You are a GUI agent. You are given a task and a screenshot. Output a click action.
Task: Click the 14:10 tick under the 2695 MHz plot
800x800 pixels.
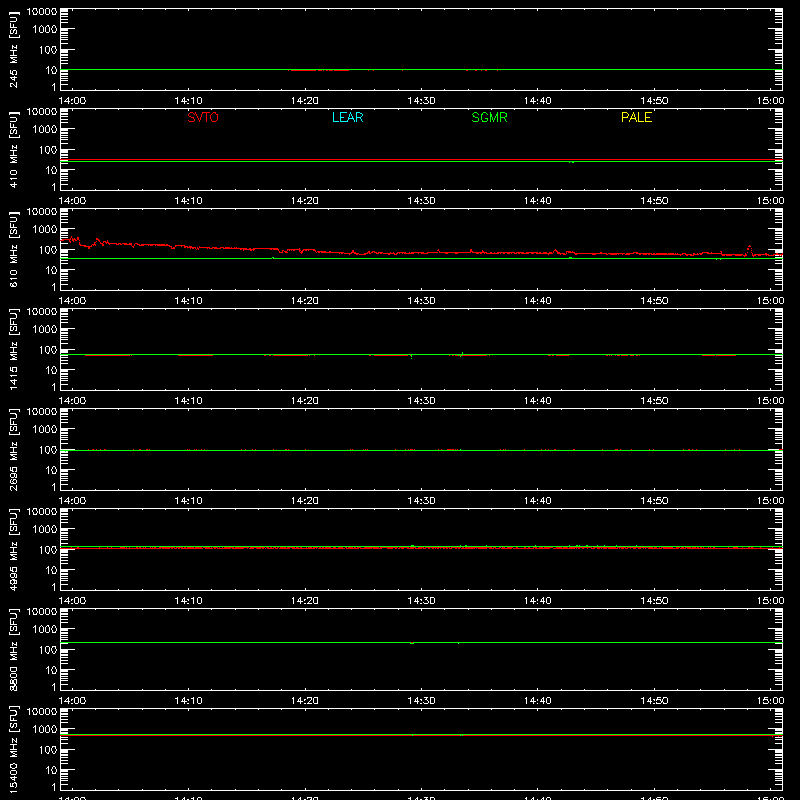pos(188,501)
